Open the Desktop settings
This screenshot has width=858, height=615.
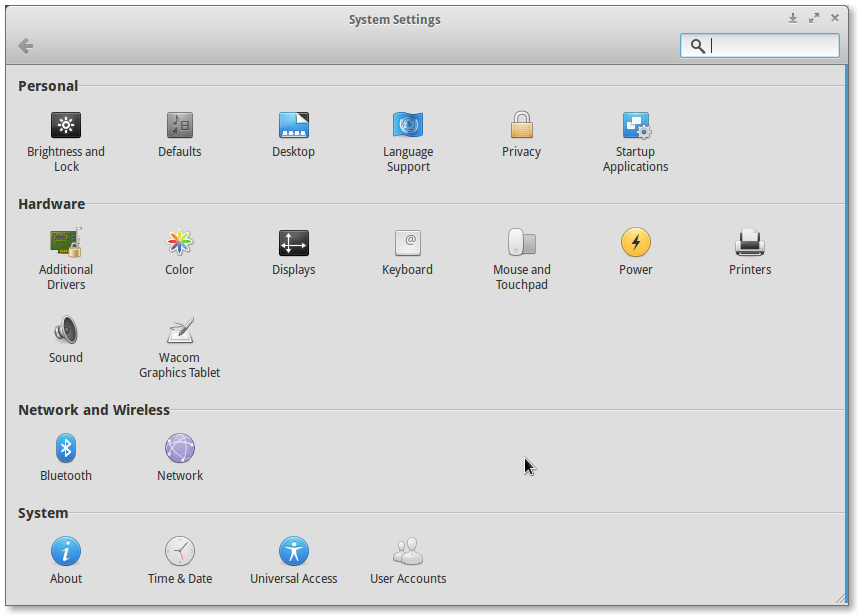click(x=293, y=125)
